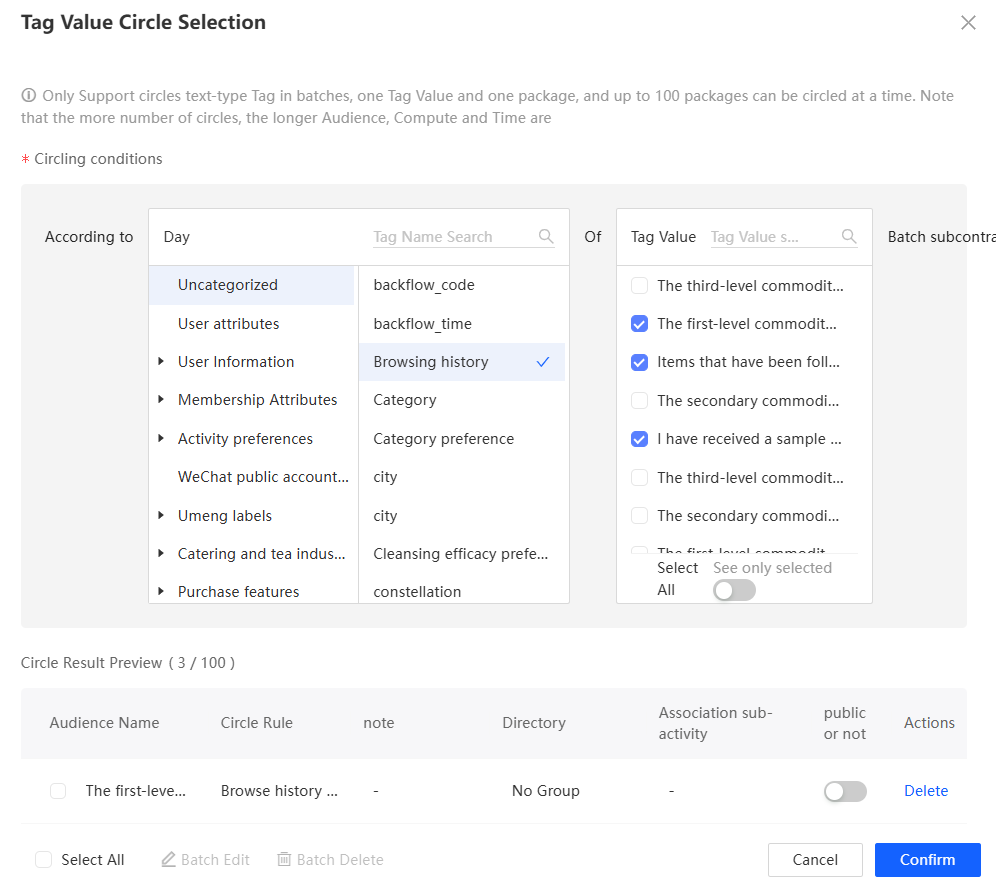
Task: Uncheck 'I have received a sample' checkbox
Action: [x=640, y=439]
